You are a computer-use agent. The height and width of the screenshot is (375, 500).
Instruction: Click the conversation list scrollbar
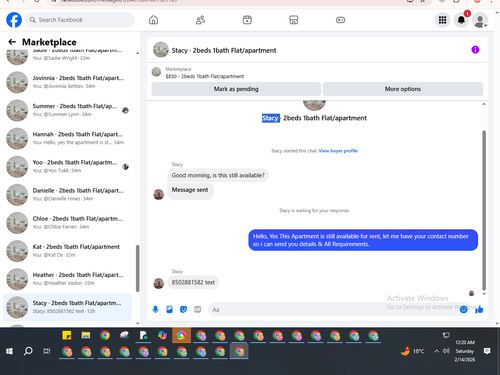click(138, 268)
